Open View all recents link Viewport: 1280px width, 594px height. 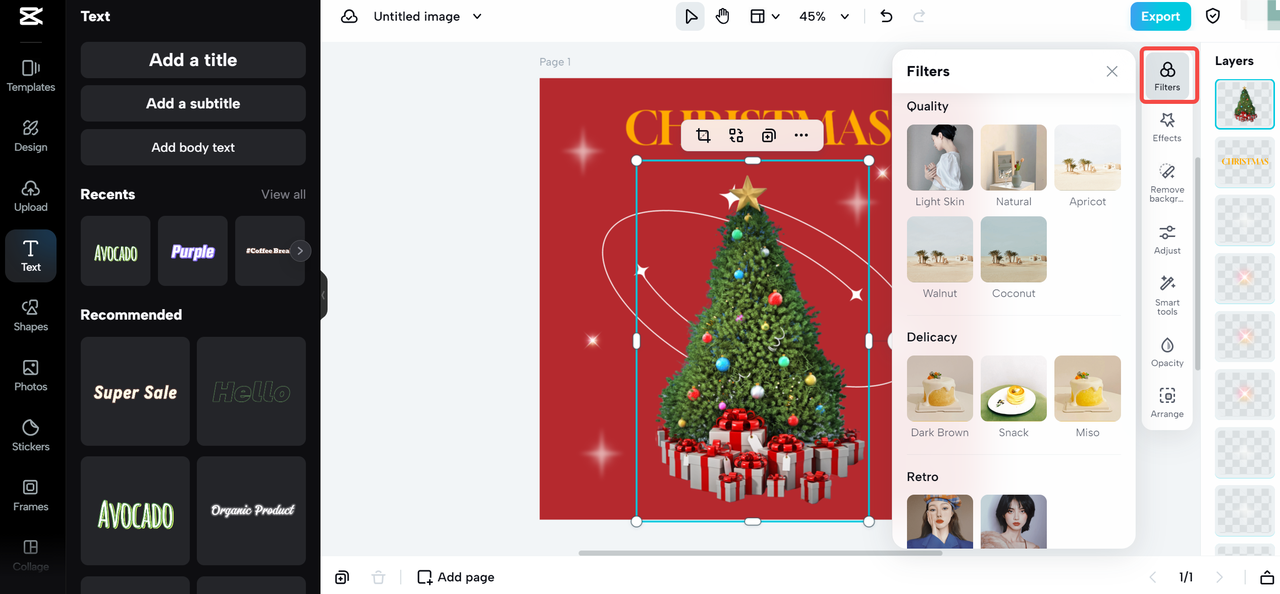(x=284, y=194)
